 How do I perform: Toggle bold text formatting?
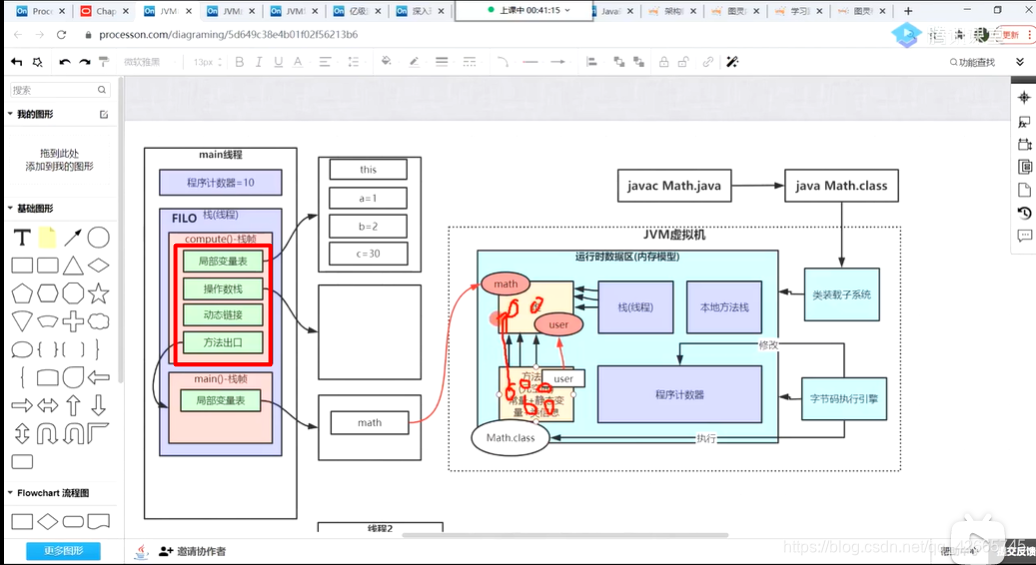239,61
